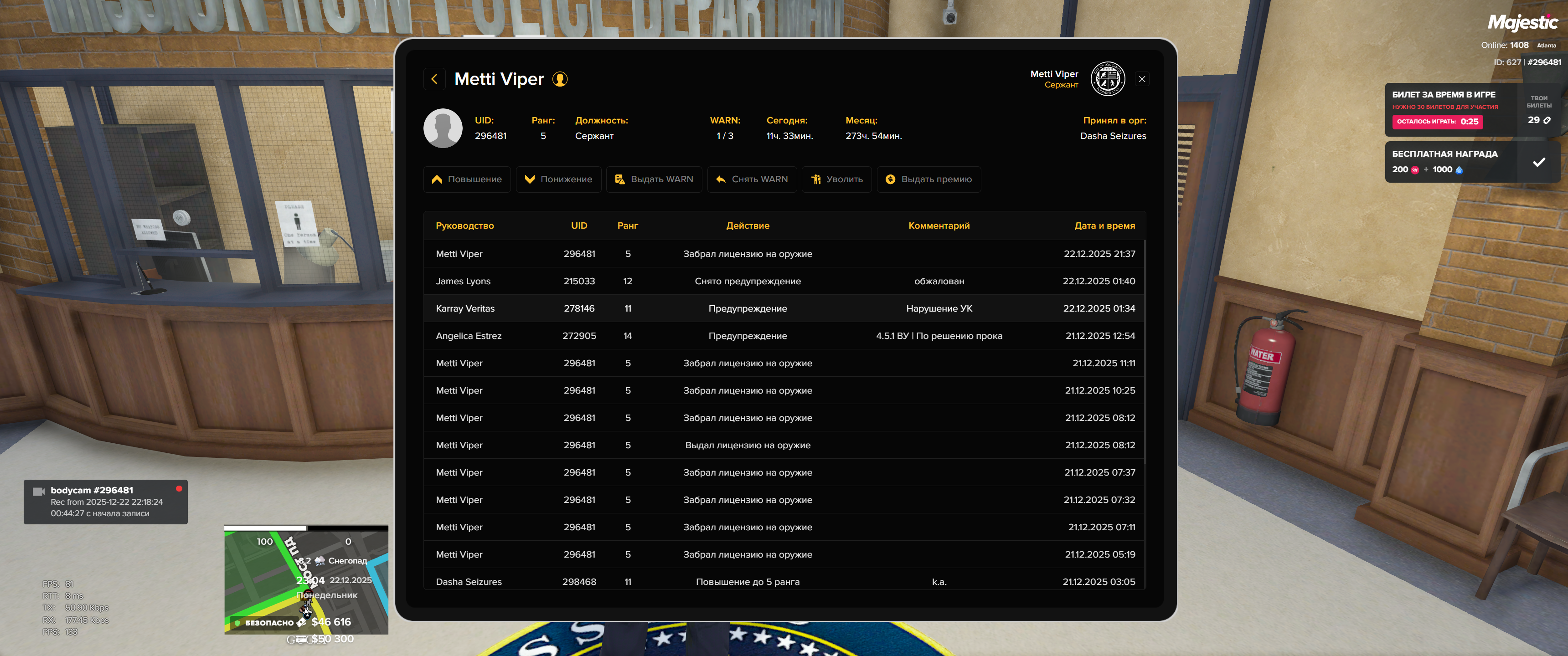Screen dimensions: 1568x656
Task: Click the remaining playtime 0:25 badge
Action: (x=1437, y=122)
